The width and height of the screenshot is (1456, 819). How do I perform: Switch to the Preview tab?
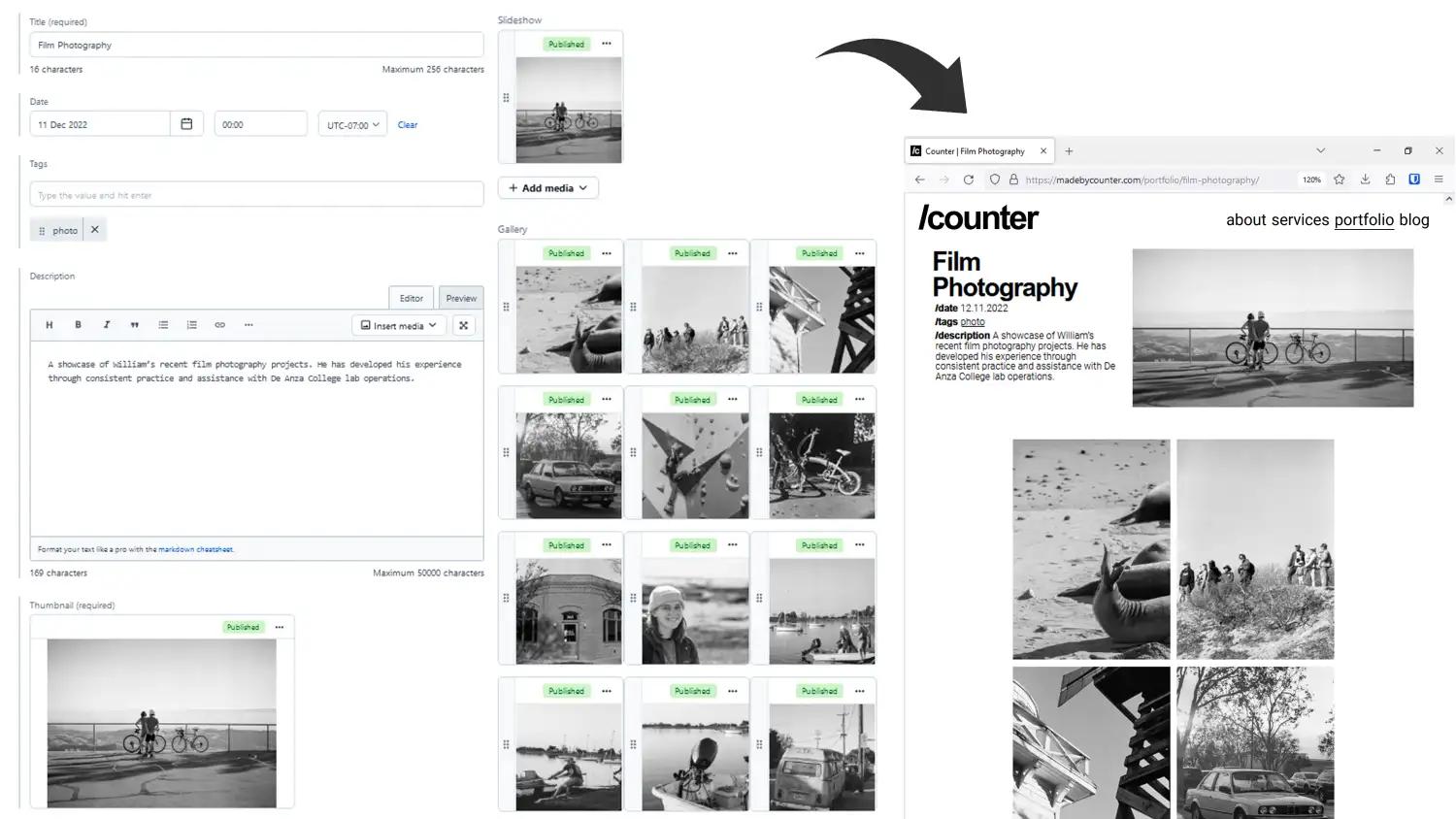pos(461,298)
